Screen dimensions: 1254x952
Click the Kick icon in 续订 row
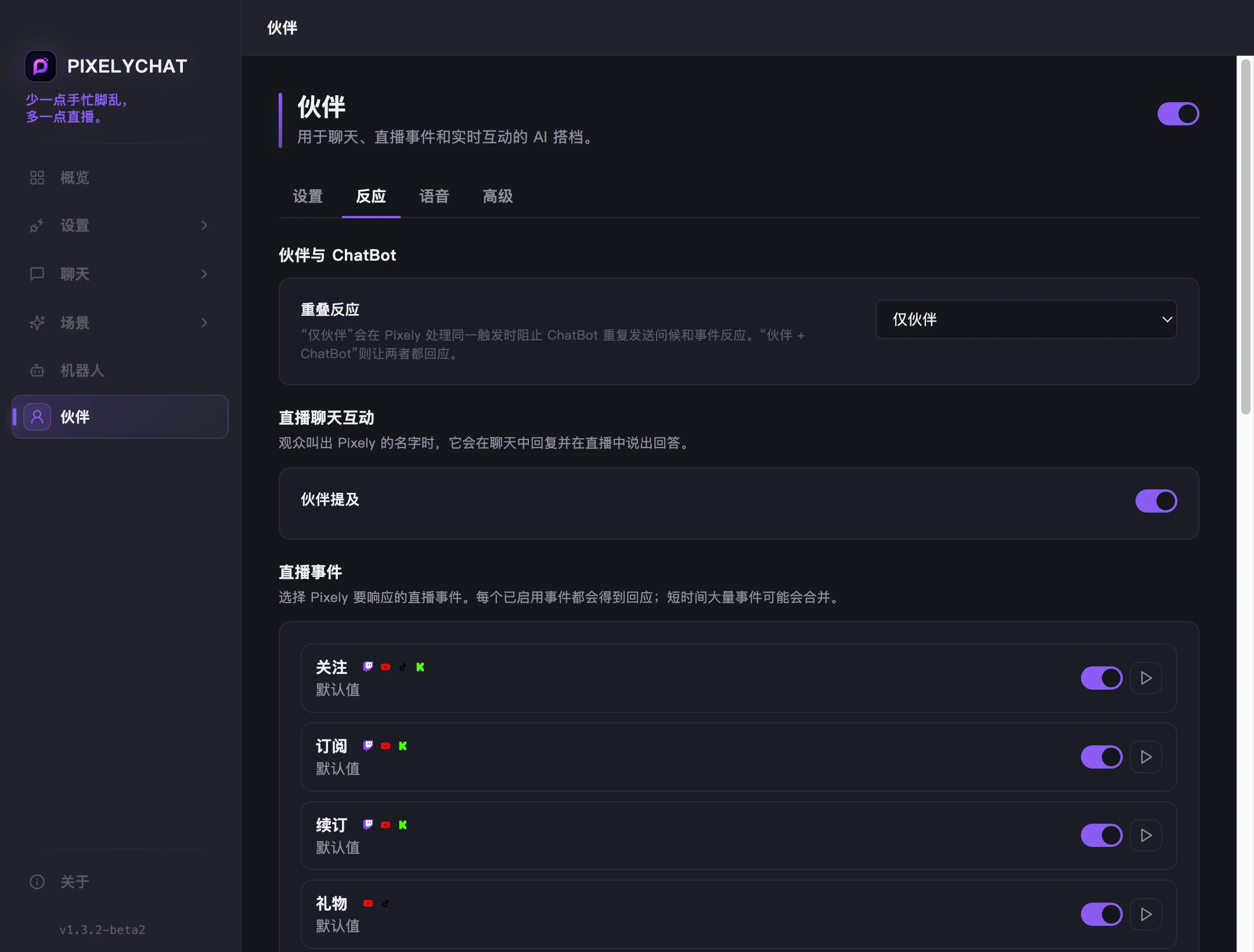tap(403, 825)
